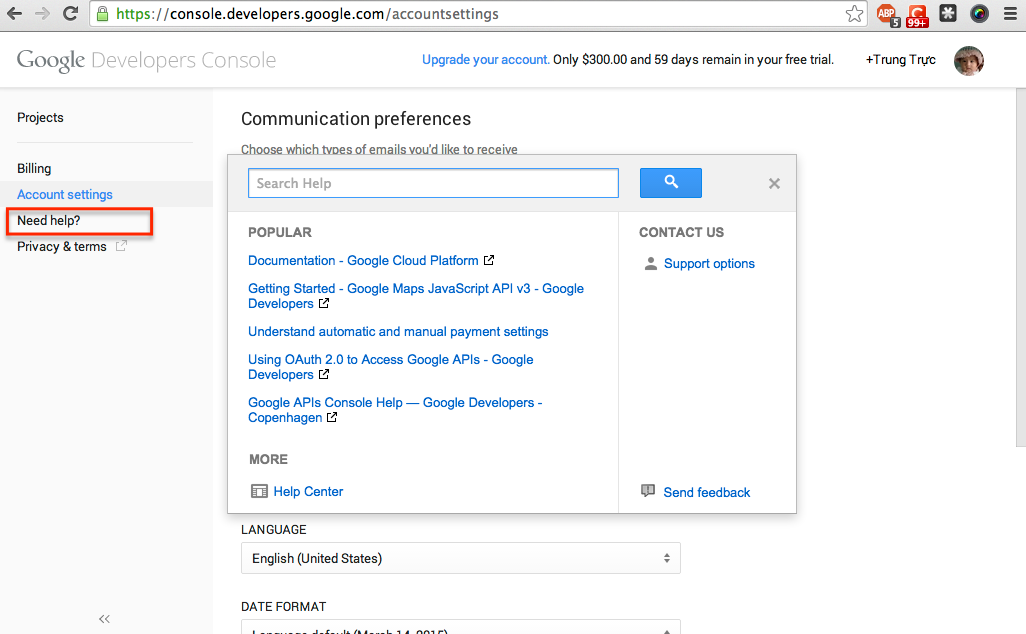Reload the page using the refresh icon

point(70,14)
